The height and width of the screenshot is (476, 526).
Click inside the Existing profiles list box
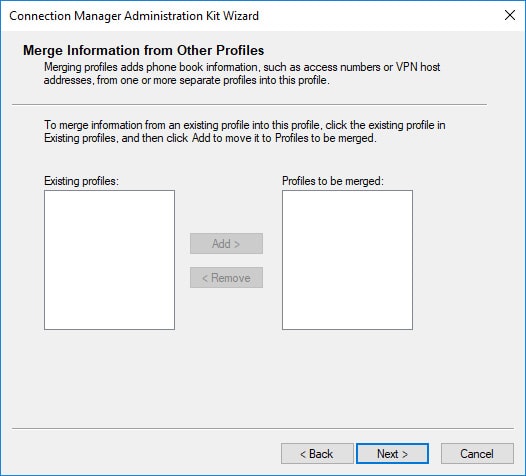(x=109, y=260)
